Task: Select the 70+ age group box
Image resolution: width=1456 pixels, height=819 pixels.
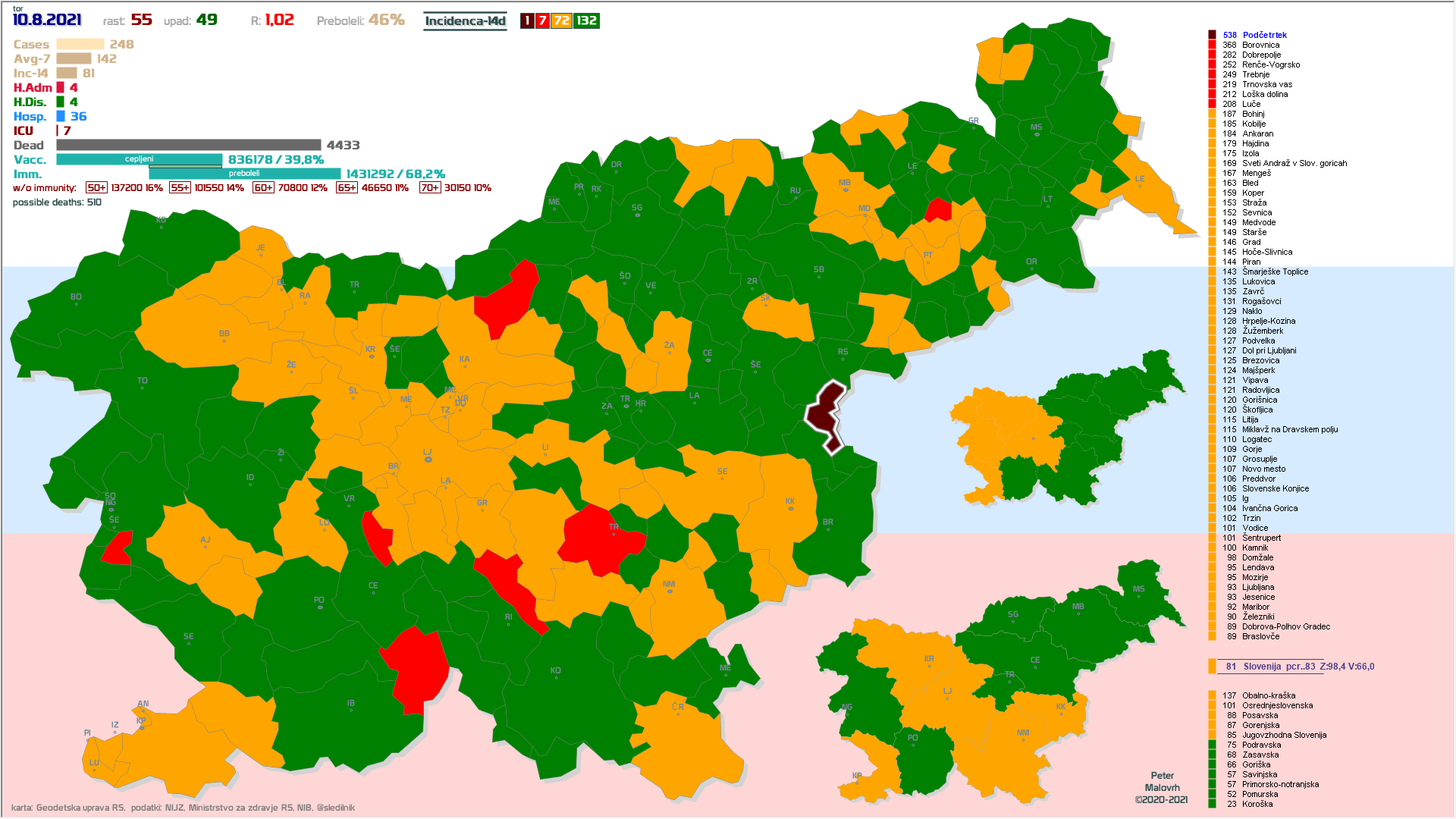Action: tap(430, 188)
